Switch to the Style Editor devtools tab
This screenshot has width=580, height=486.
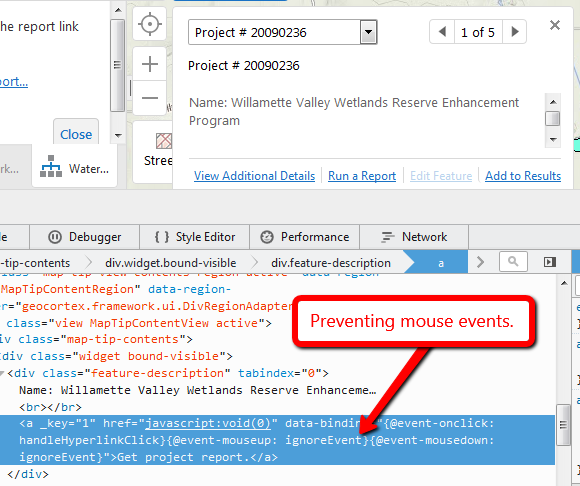tap(195, 237)
